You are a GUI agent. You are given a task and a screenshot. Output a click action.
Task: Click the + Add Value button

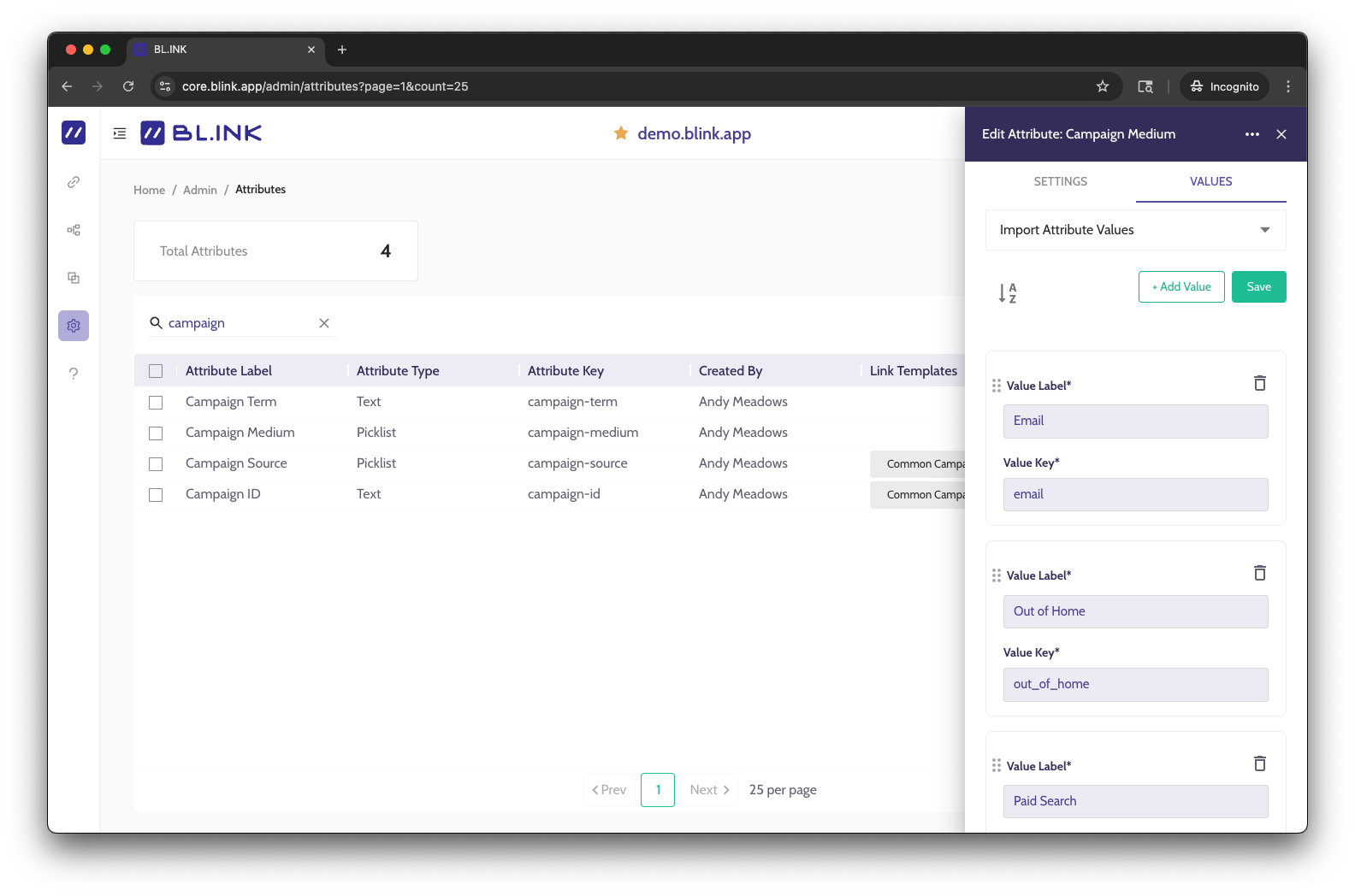click(1180, 287)
